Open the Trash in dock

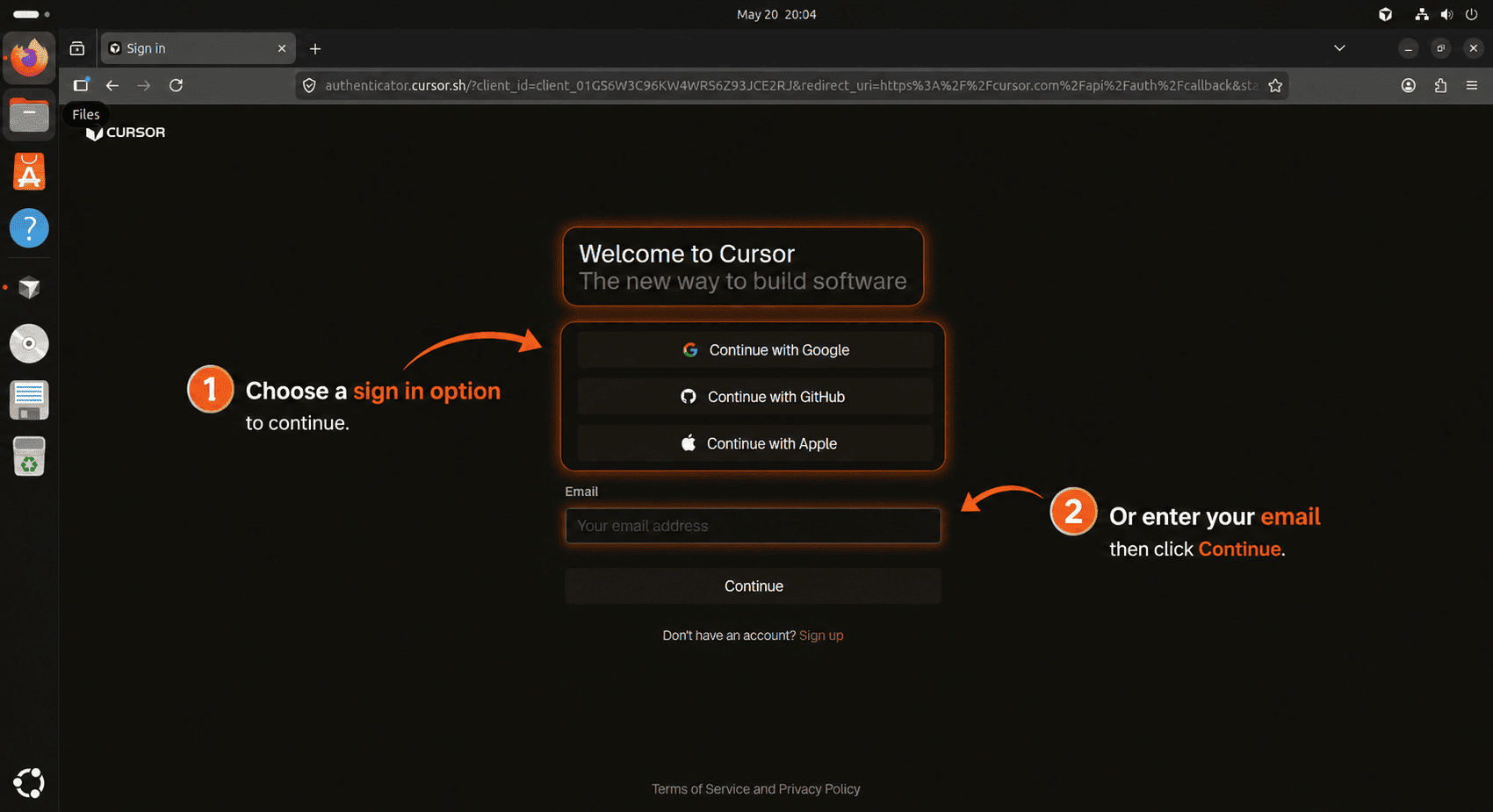coord(29,456)
